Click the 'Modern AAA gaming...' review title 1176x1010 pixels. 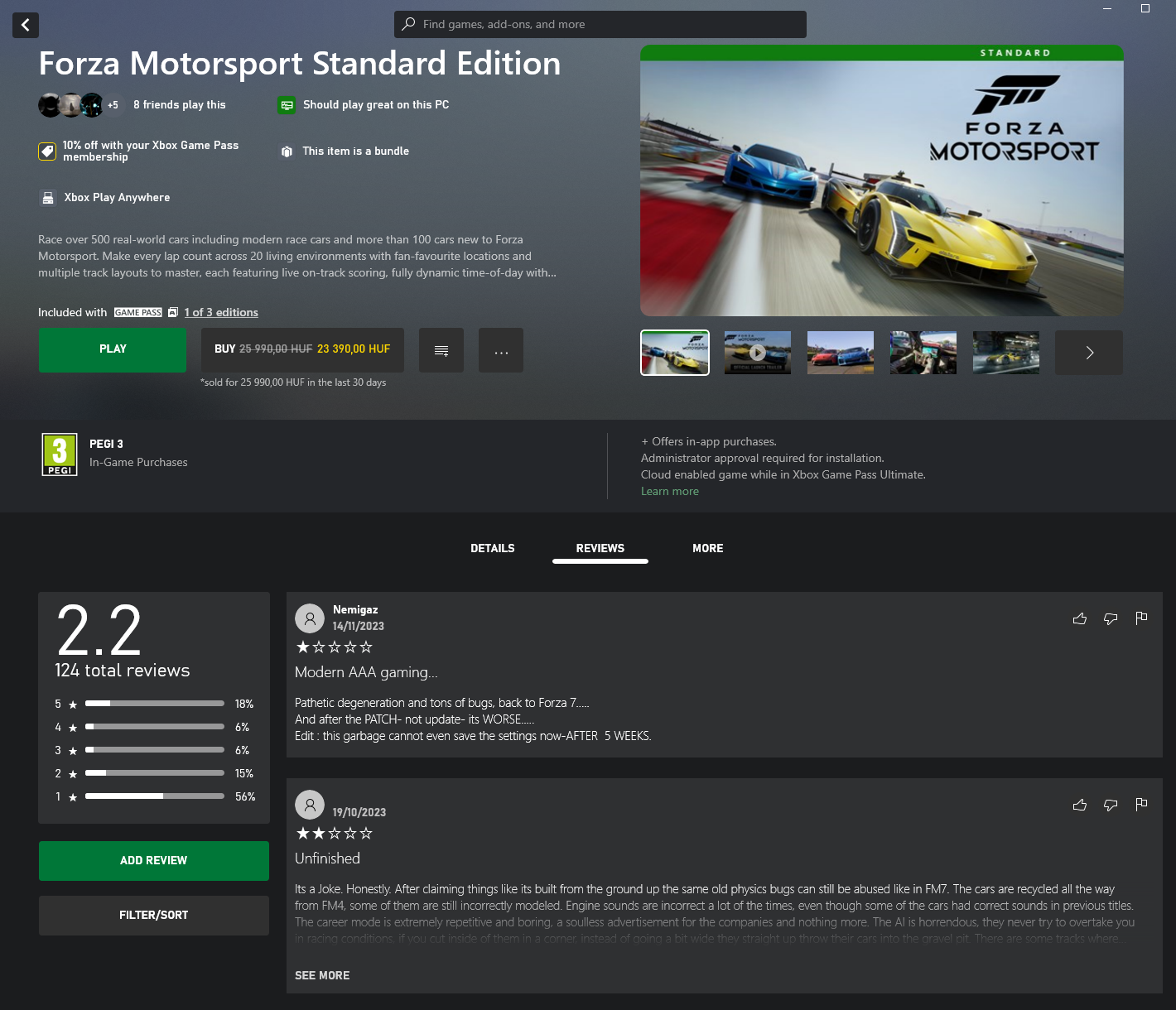(366, 672)
